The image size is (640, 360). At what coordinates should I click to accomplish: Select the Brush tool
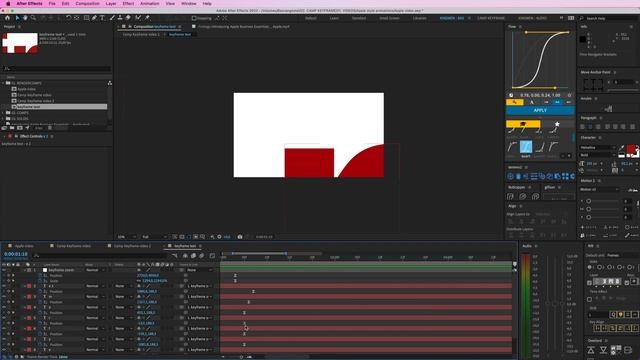click(112, 18)
